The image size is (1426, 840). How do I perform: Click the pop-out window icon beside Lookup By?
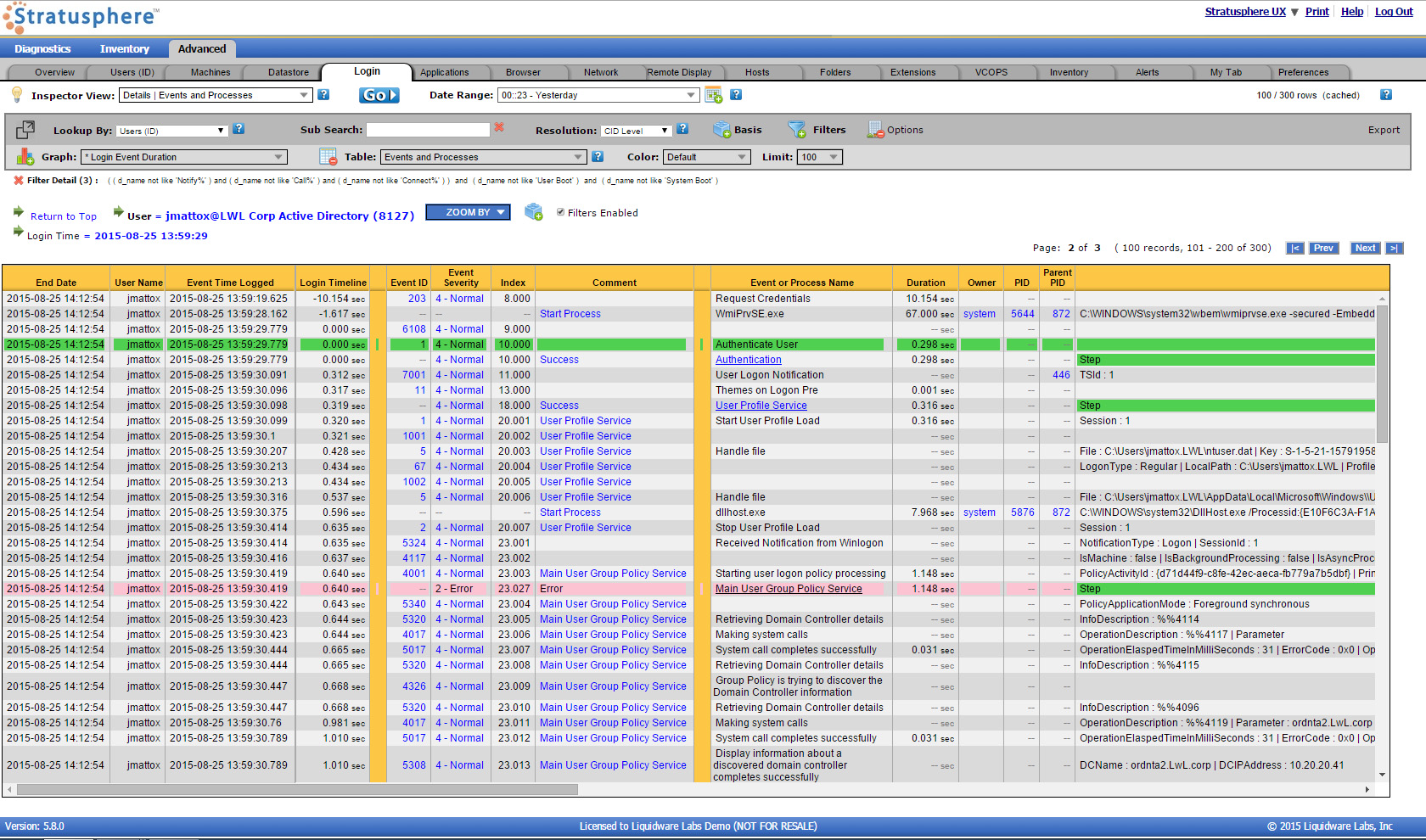pos(25,130)
